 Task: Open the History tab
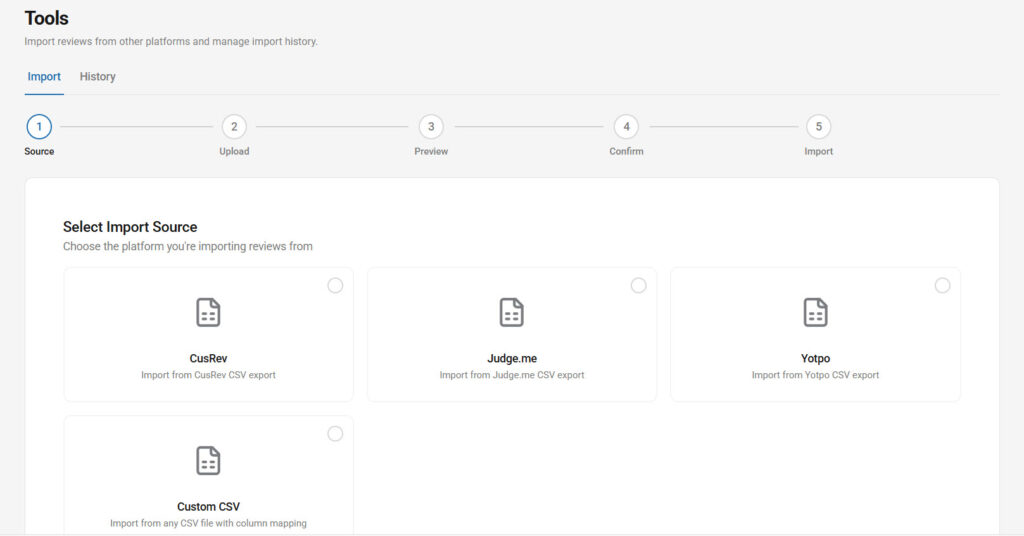pos(97,76)
